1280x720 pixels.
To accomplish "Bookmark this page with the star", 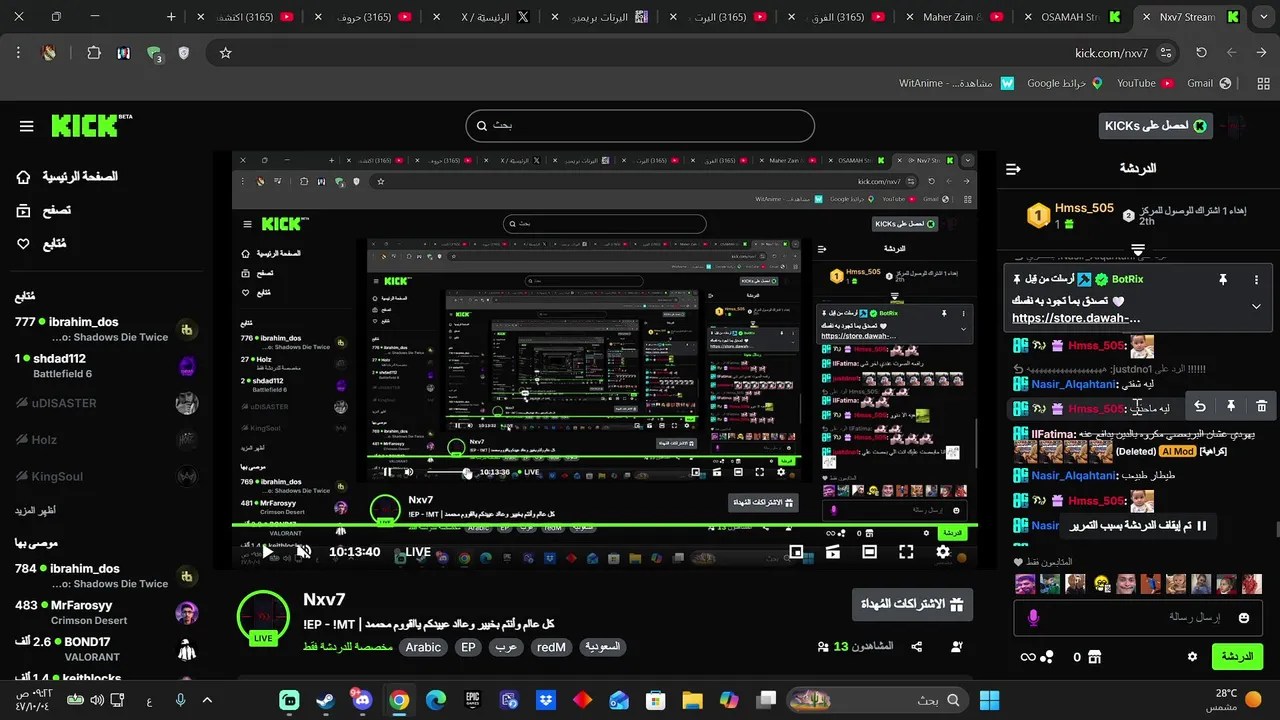I will point(225,53).
